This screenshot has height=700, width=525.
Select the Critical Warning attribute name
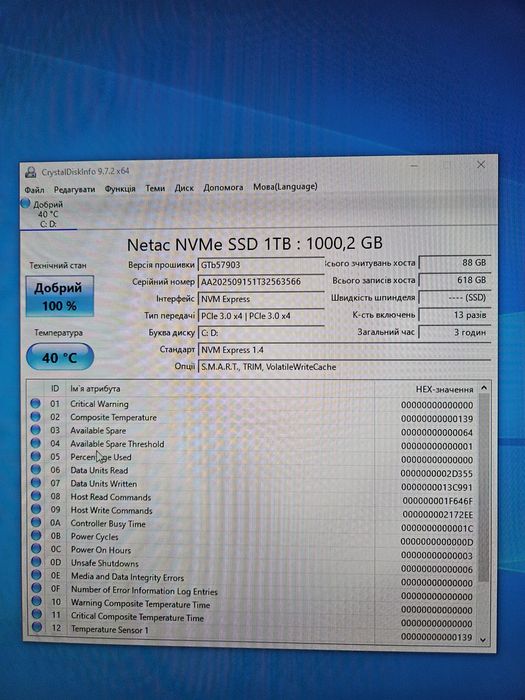click(99, 404)
